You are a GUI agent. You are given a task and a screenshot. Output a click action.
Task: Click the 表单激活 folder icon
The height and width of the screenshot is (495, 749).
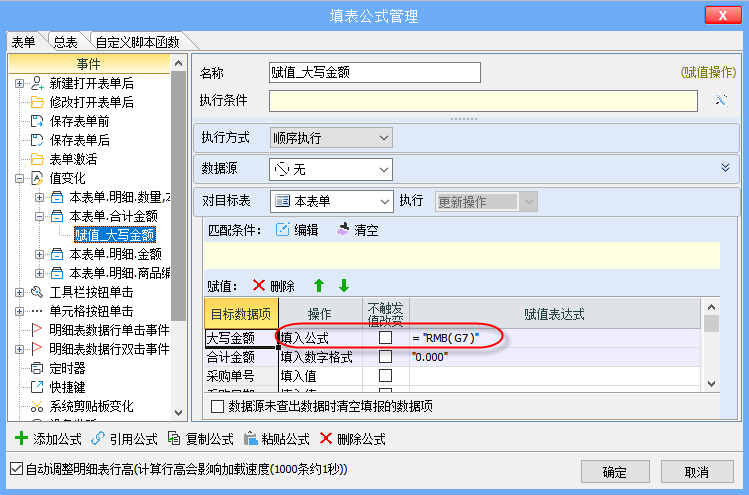coord(37,159)
